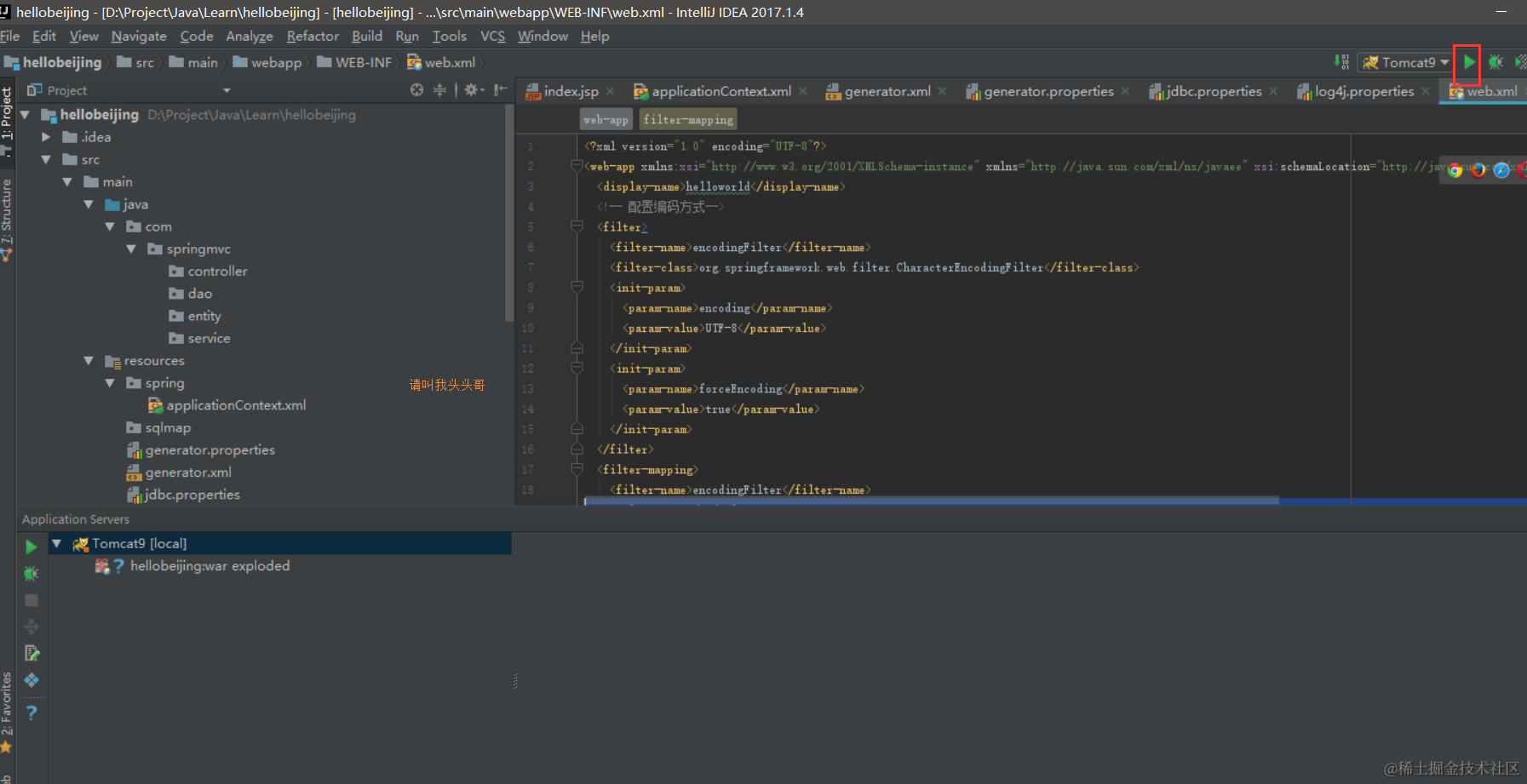Click the web-app breadcrumb above the editor

click(606, 119)
